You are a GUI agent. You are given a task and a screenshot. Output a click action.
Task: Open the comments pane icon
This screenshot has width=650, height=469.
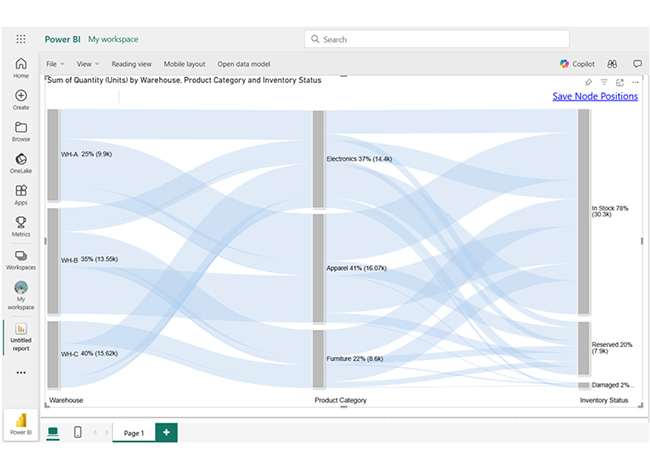click(x=637, y=63)
